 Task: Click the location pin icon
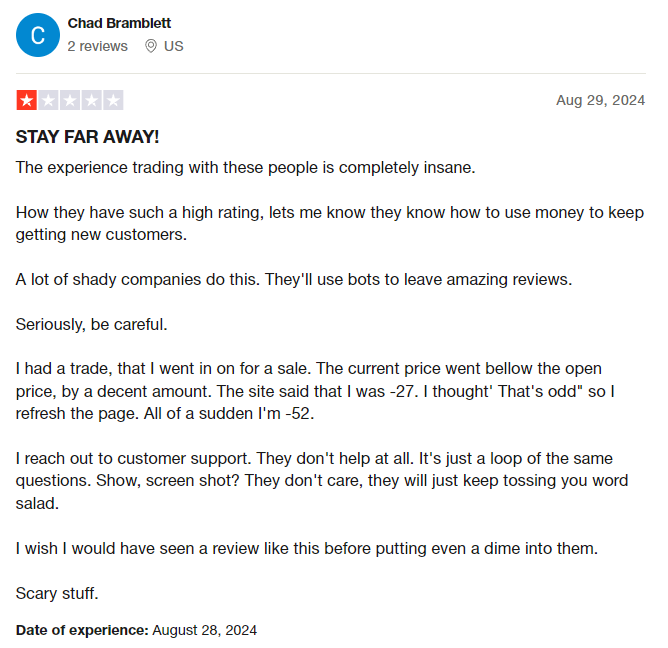151,46
